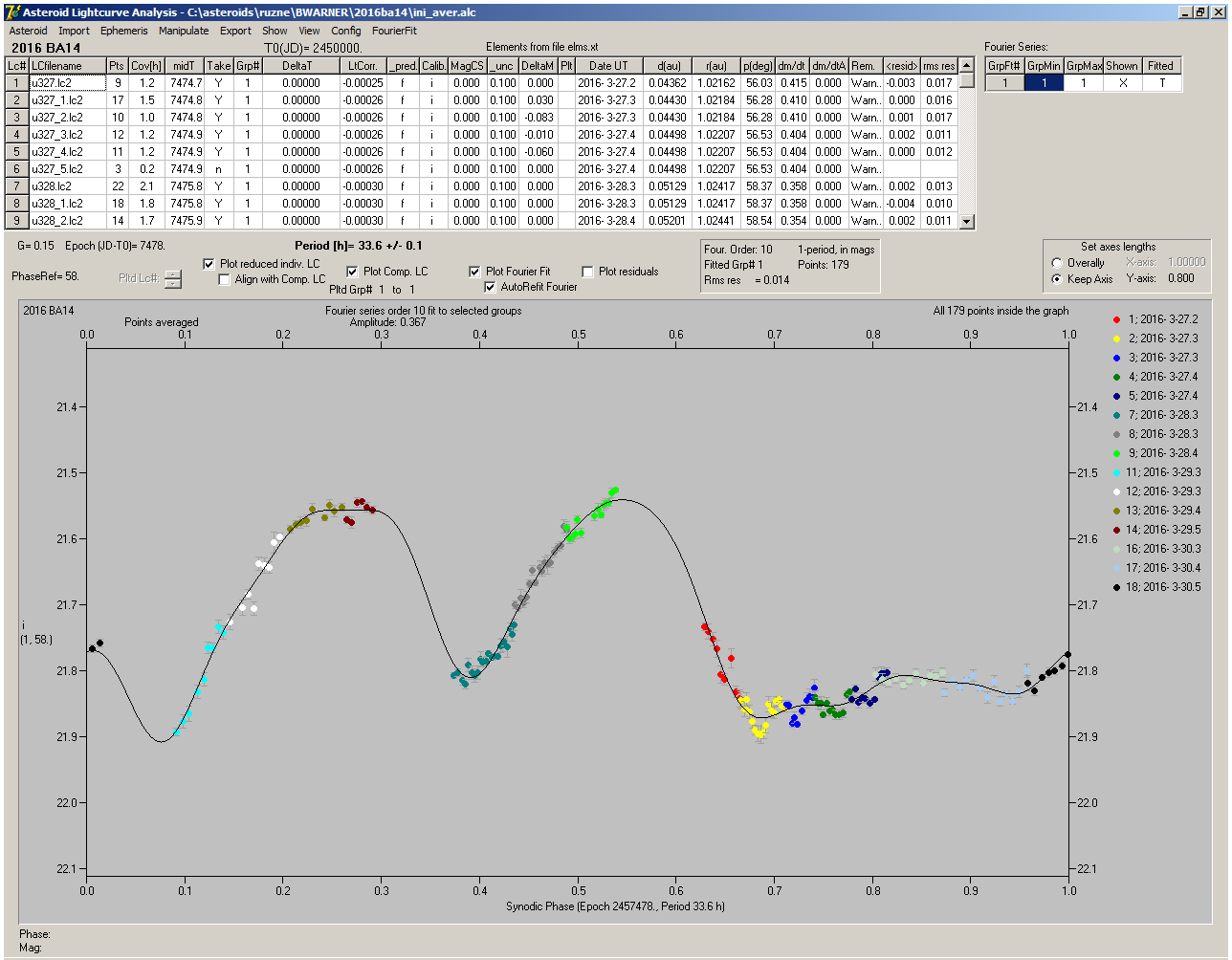Select the u327_4.lc2 filename cell
This screenshot has height=960, width=1232.
tap(67, 152)
